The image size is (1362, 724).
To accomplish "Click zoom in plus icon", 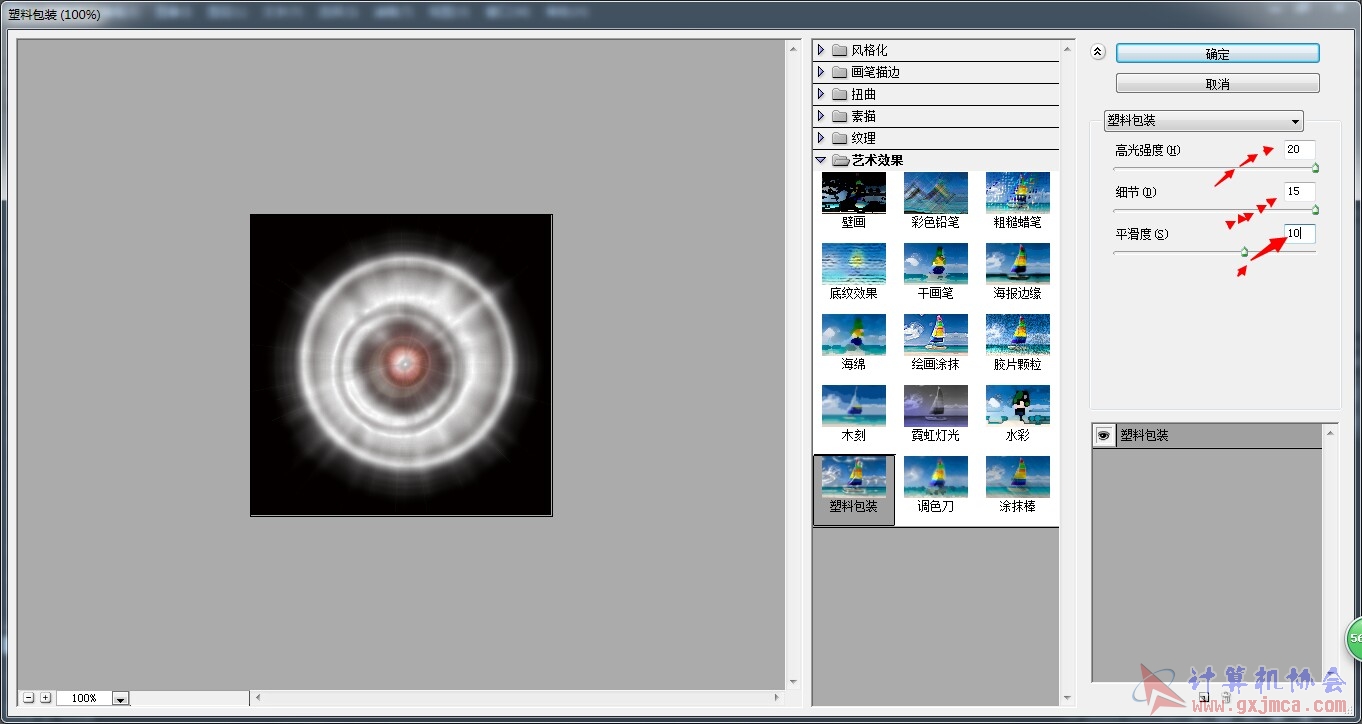I will point(46,698).
